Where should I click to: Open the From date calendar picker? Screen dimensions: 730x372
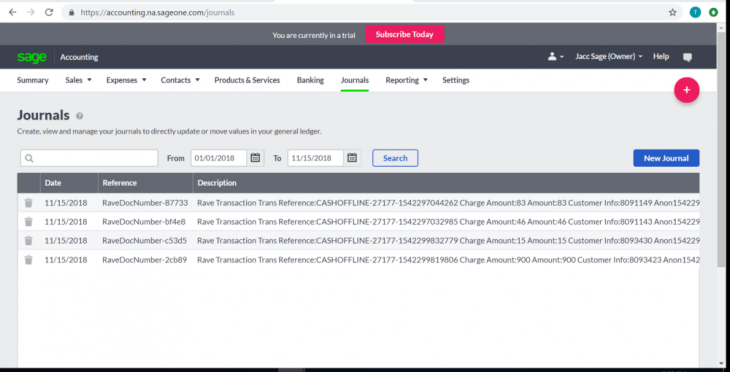pos(255,158)
